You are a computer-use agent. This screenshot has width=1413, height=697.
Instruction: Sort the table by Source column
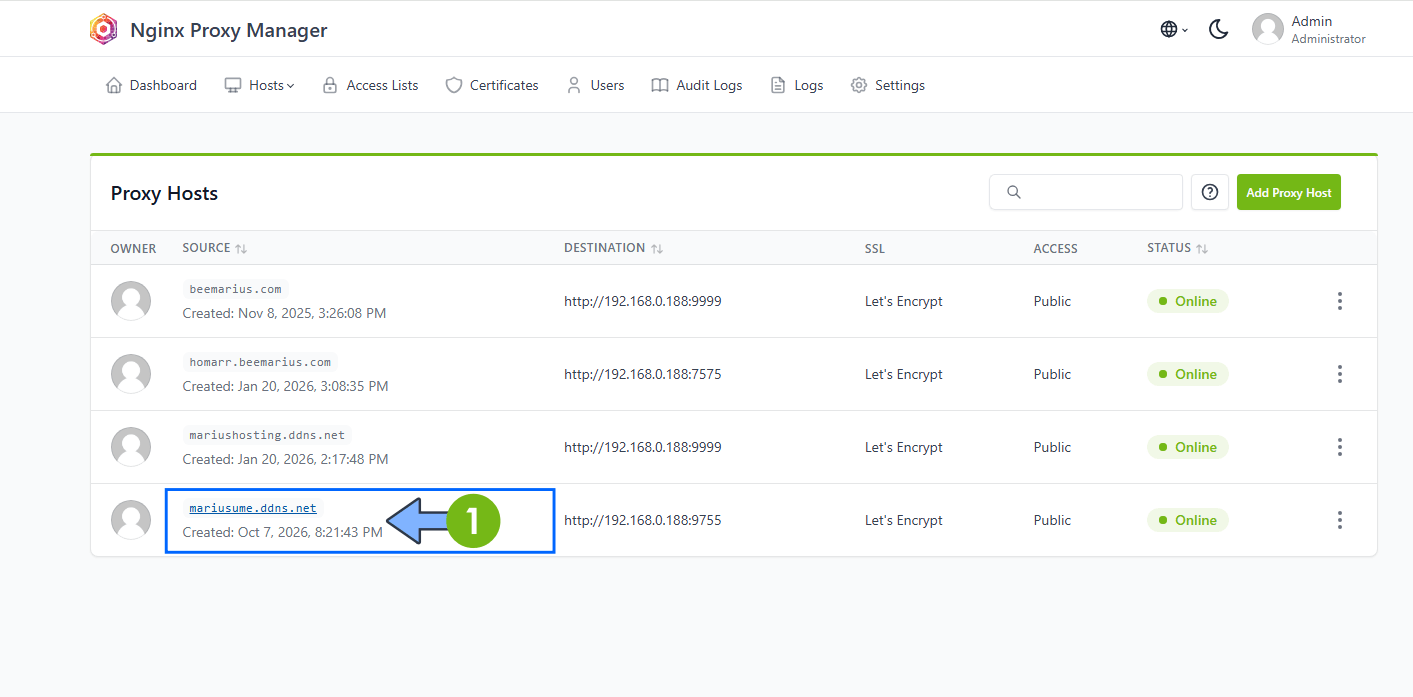tap(215, 248)
